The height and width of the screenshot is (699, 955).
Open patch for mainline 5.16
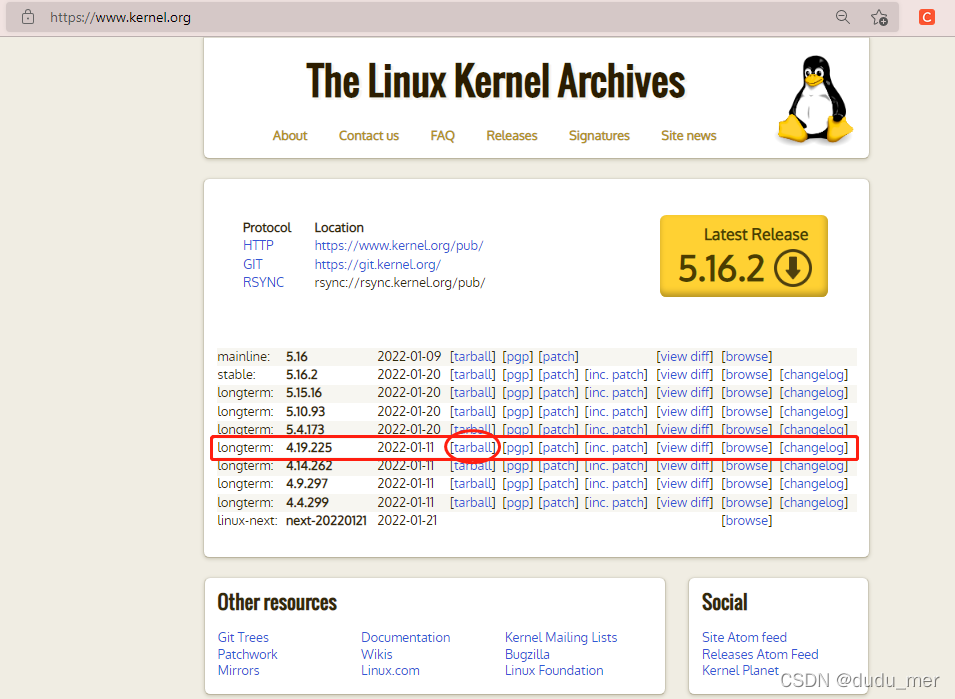[559, 356]
